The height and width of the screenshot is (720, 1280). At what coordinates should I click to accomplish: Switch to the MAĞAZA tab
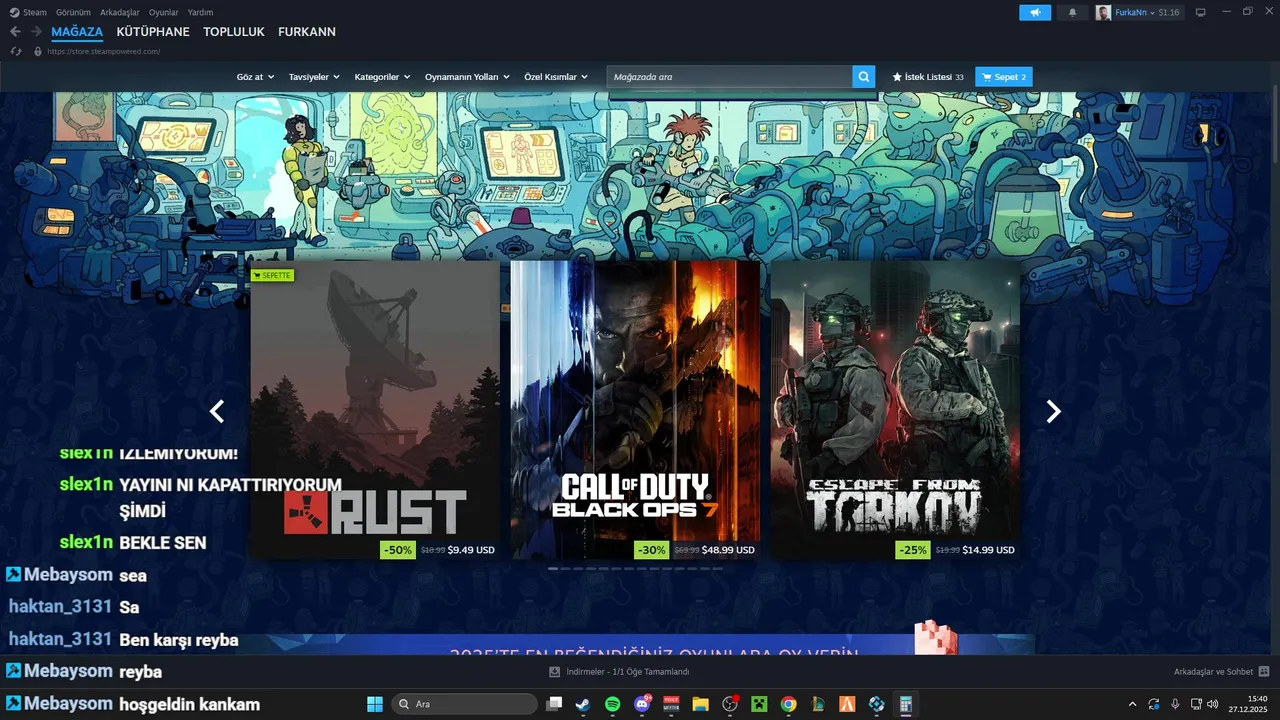(77, 32)
